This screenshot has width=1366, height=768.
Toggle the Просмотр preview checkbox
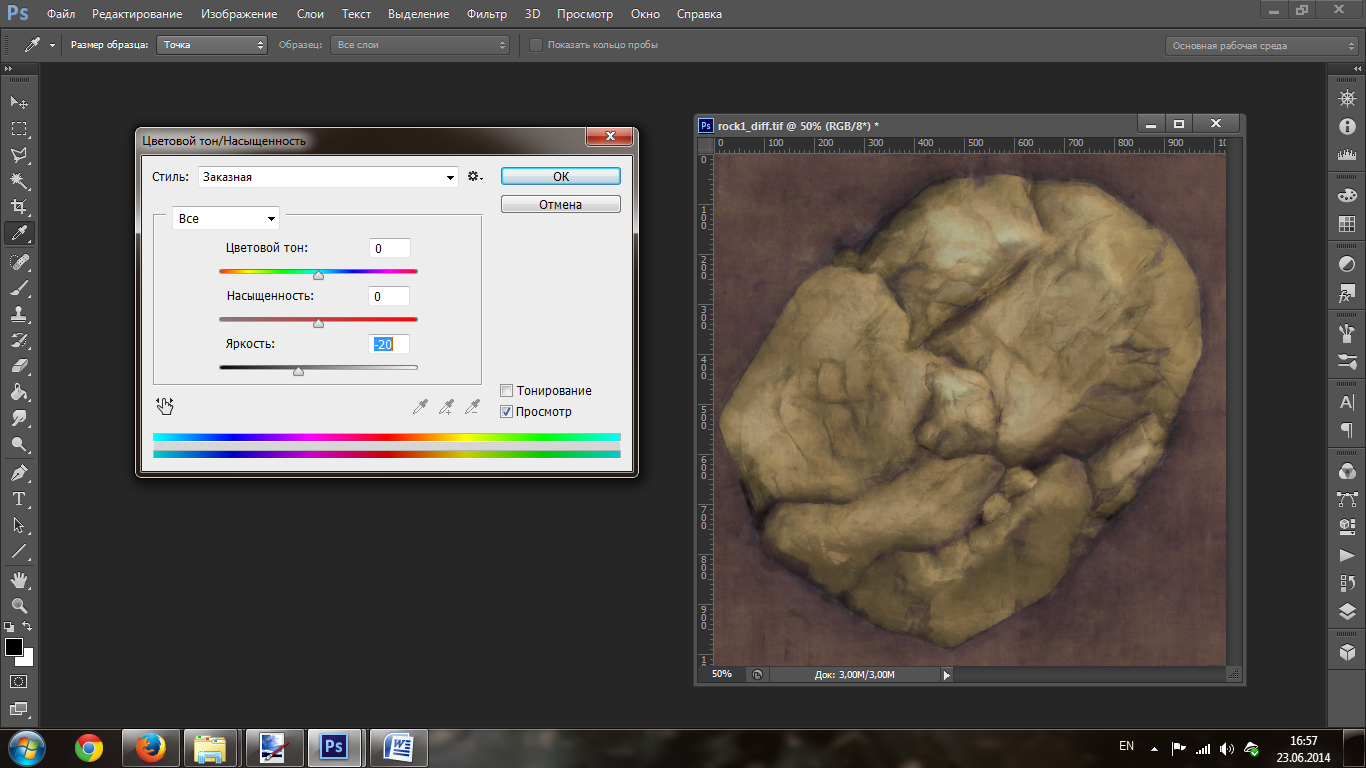[x=507, y=411]
